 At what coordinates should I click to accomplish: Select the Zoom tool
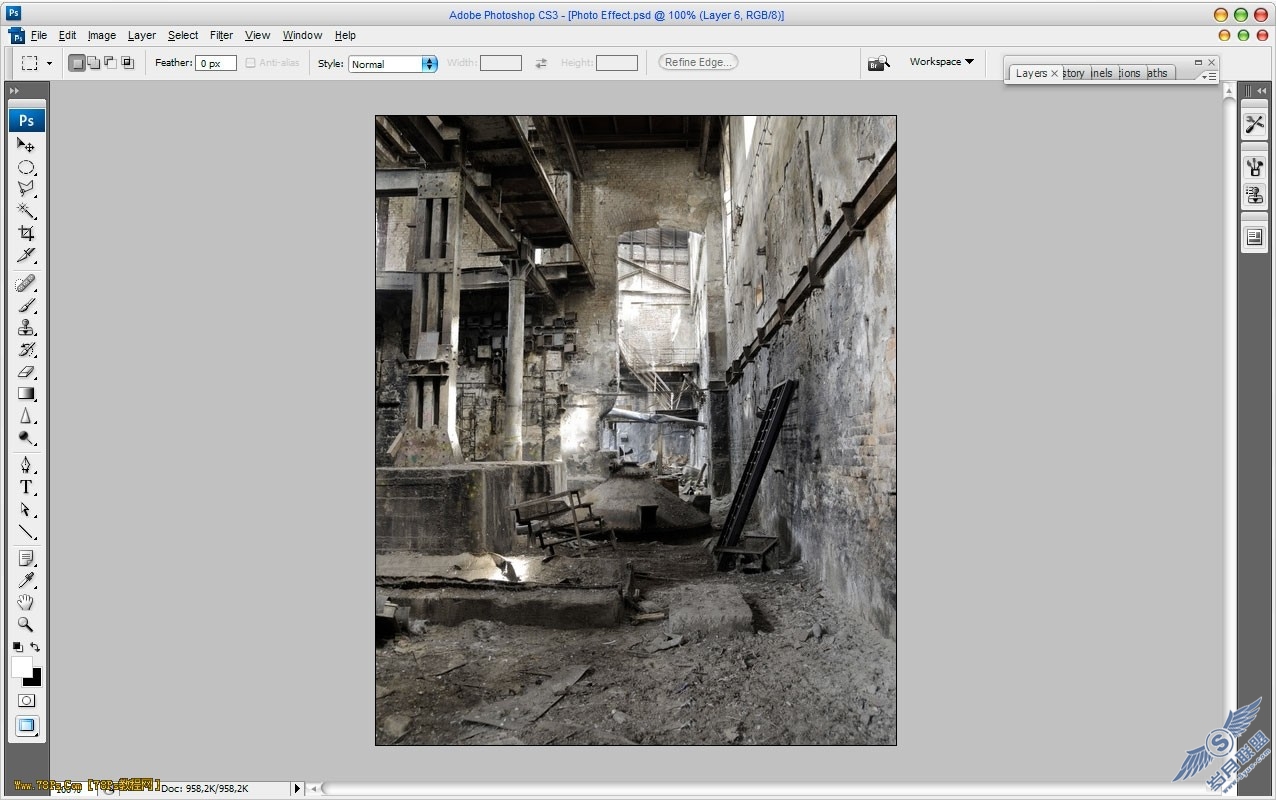click(x=26, y=624)
